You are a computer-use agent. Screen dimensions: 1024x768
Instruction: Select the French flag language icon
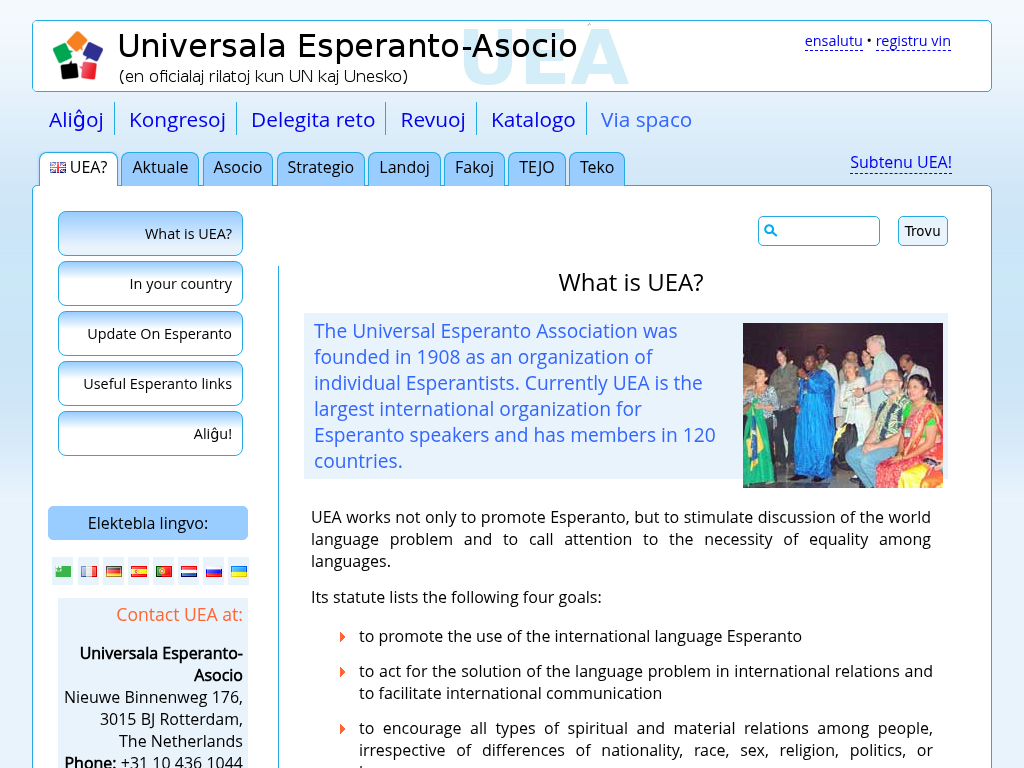tap(89, 571)
